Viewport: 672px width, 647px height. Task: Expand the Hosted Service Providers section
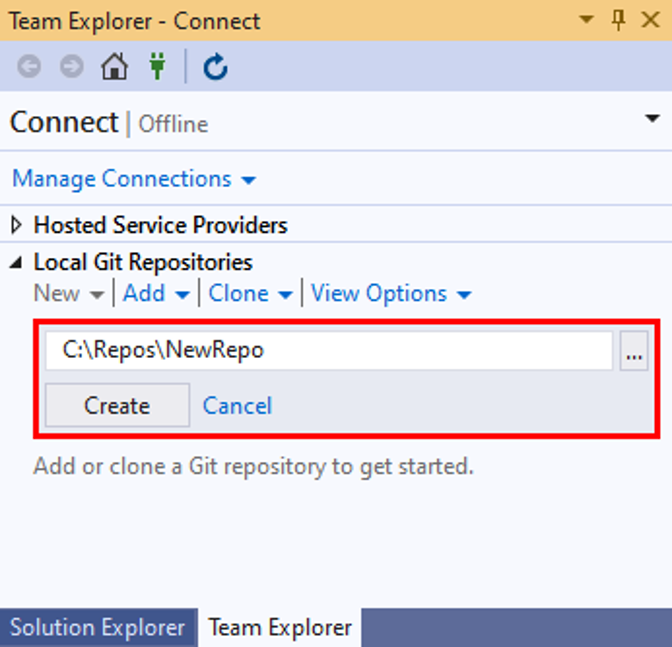[16, 225]
